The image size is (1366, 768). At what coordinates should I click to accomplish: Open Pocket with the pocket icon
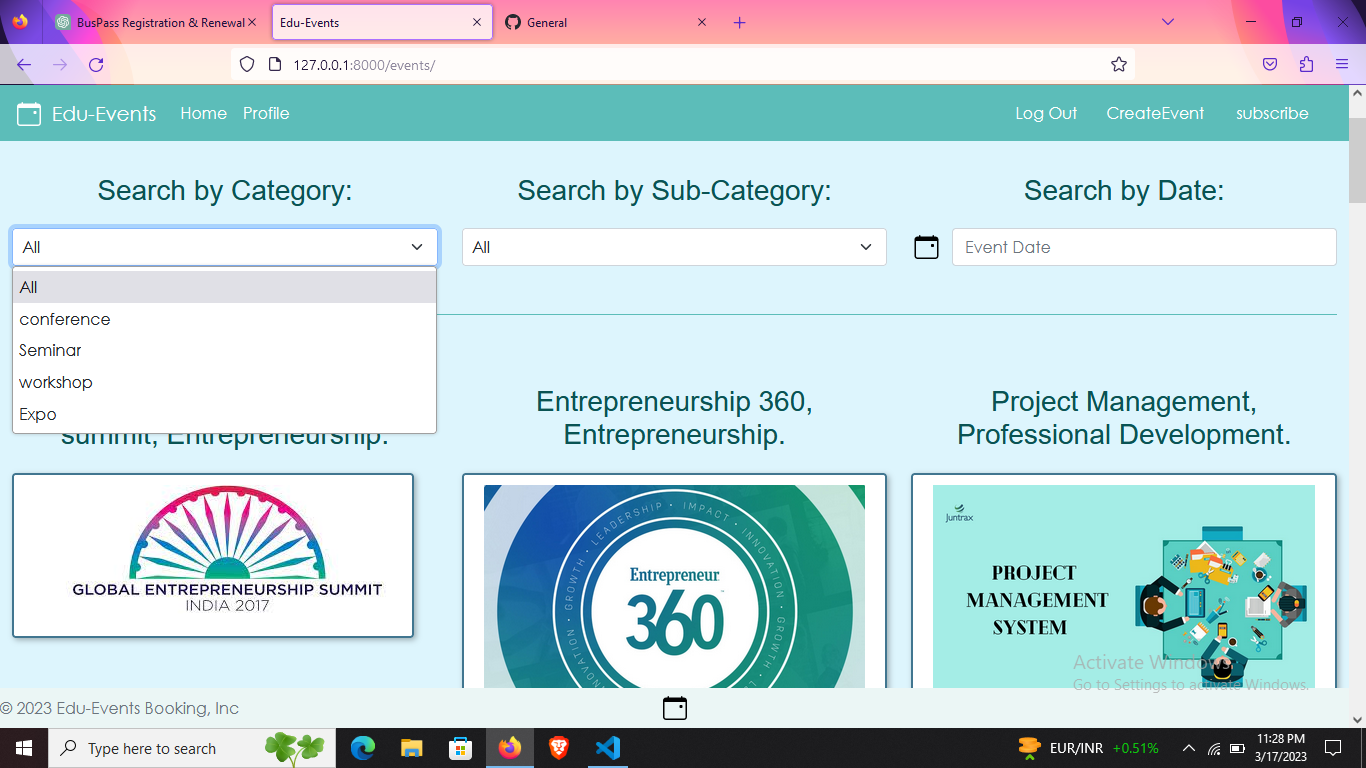pyautogui.click(x=1270, y=64)
